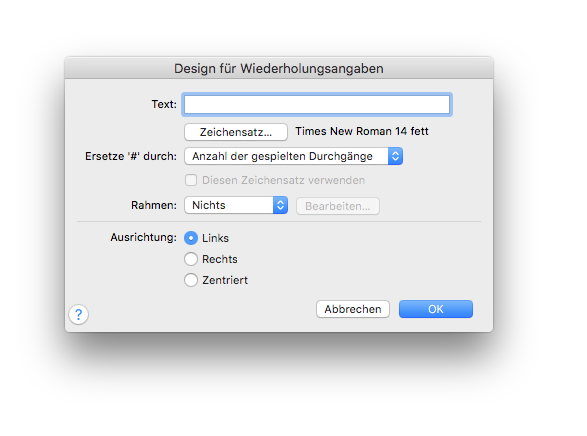This screenshot has height=436, width=587.
Task: Confirm the dialog with OK
Action: coord(436,309)
